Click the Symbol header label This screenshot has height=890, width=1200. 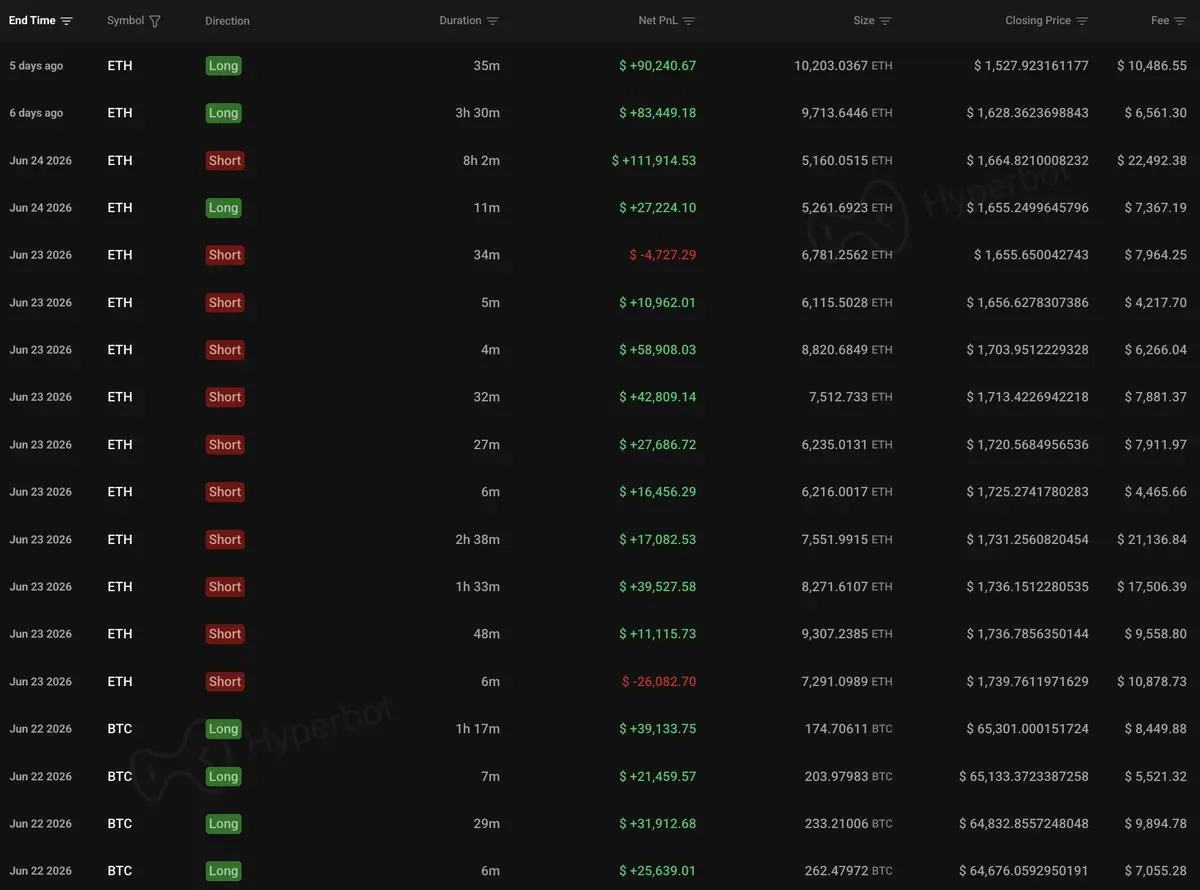(x=125, y=21)
